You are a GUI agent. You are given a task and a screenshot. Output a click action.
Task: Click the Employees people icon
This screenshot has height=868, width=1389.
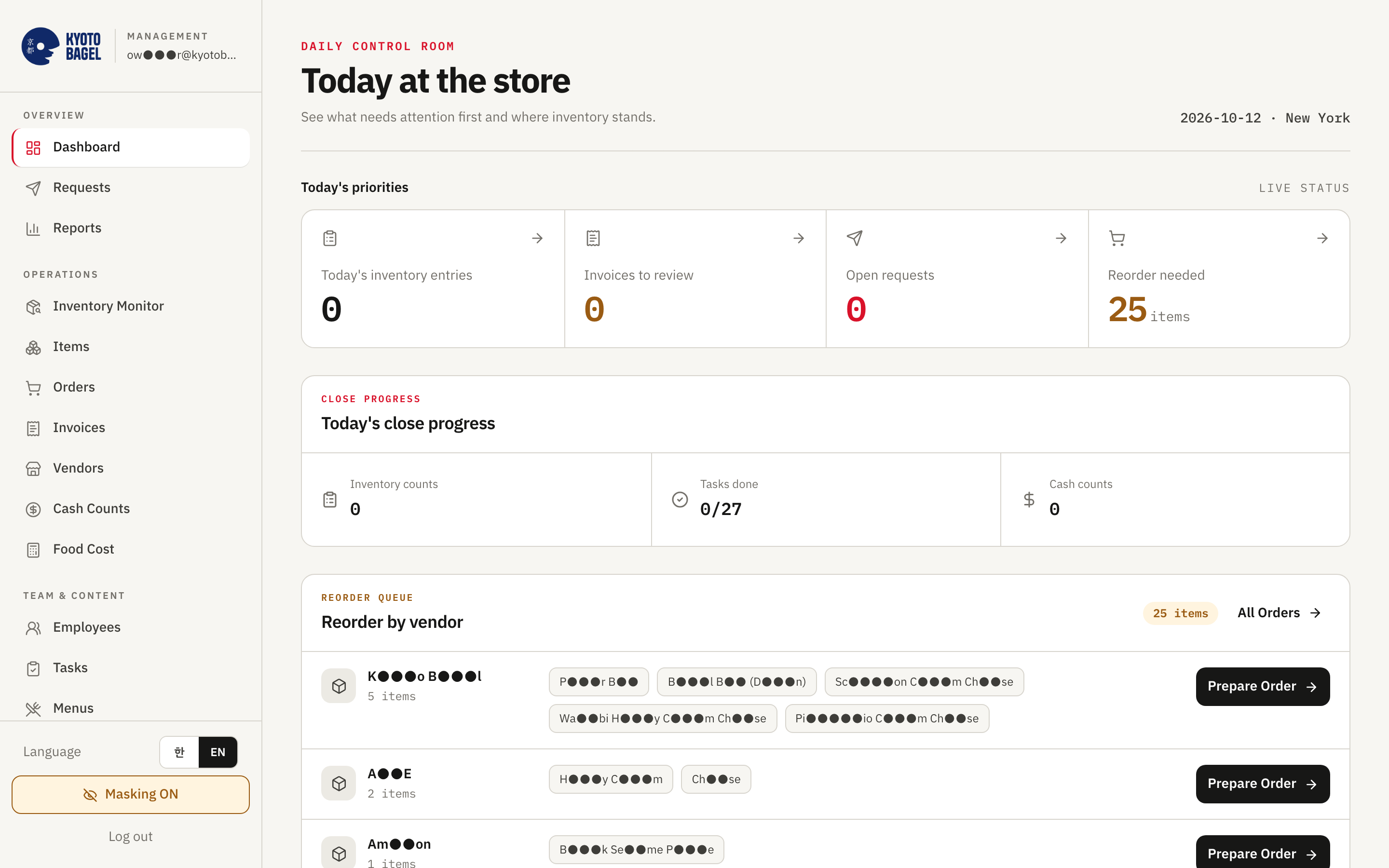(33, 627)
